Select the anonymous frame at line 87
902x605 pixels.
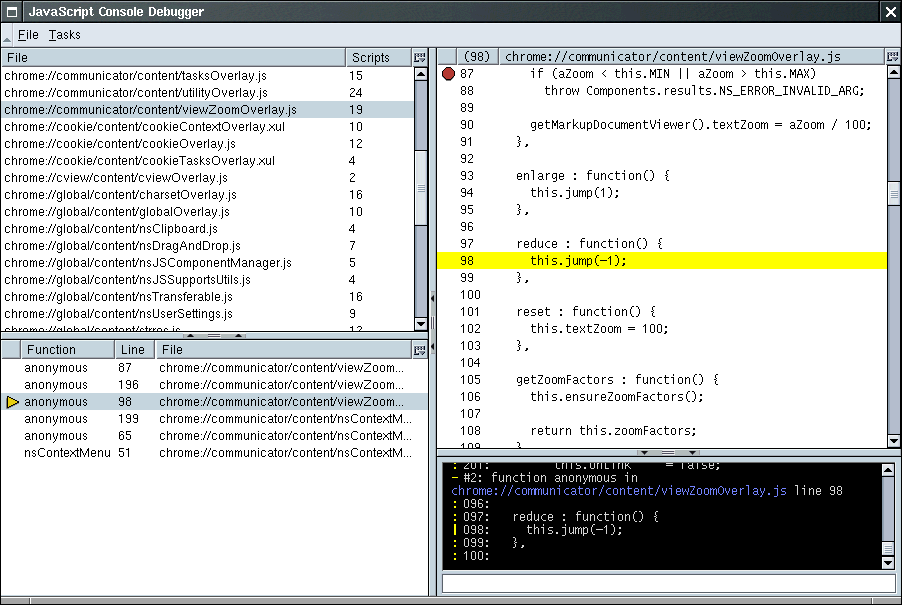[215, 368]
